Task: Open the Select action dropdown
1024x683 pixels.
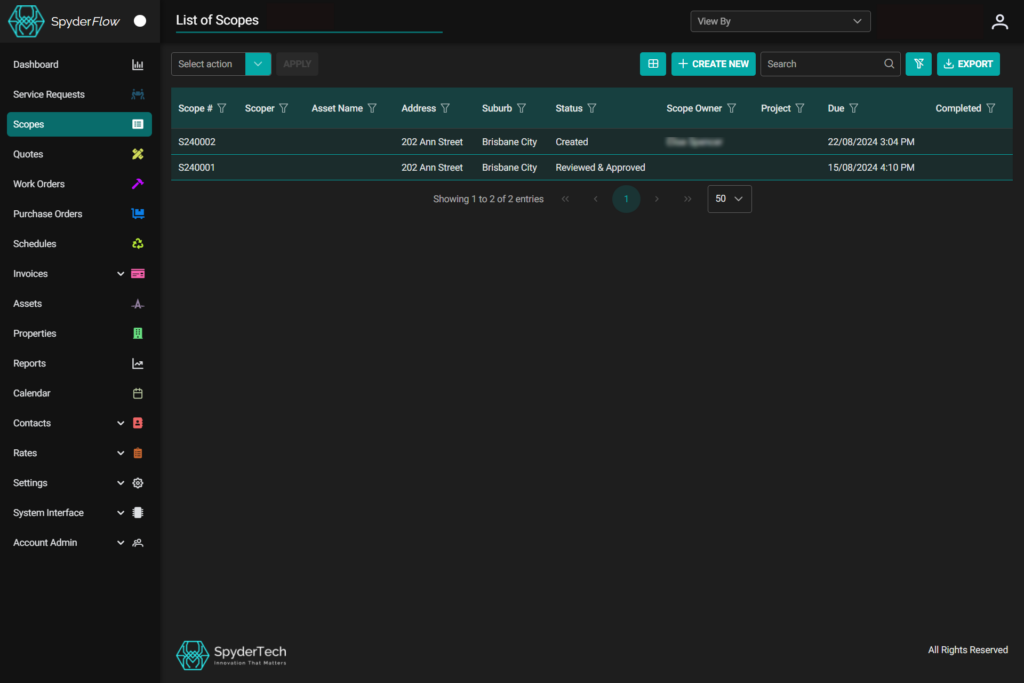Action: (258, 64)
